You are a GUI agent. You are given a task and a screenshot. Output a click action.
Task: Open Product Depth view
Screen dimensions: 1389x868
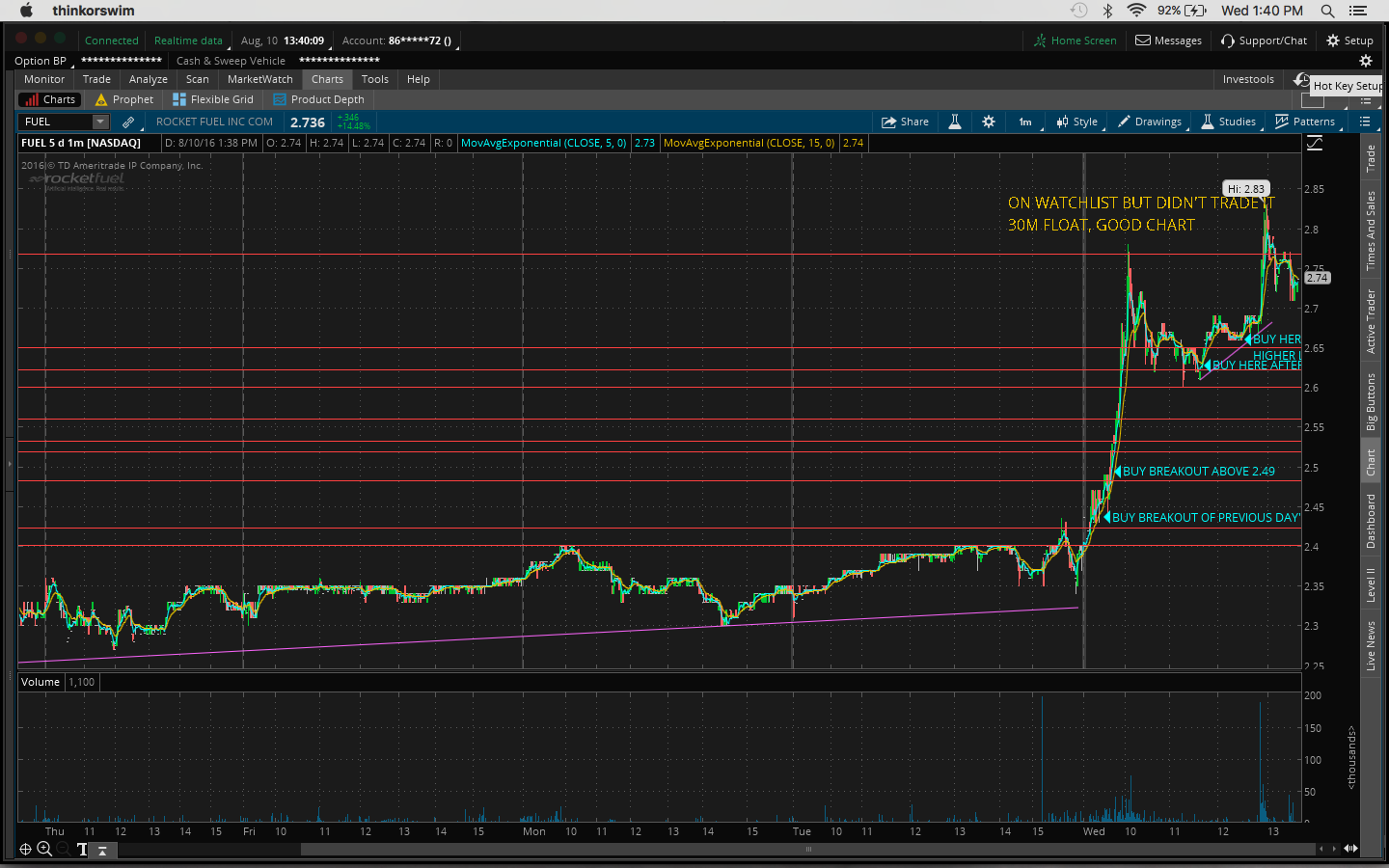[x=318, y=99]
